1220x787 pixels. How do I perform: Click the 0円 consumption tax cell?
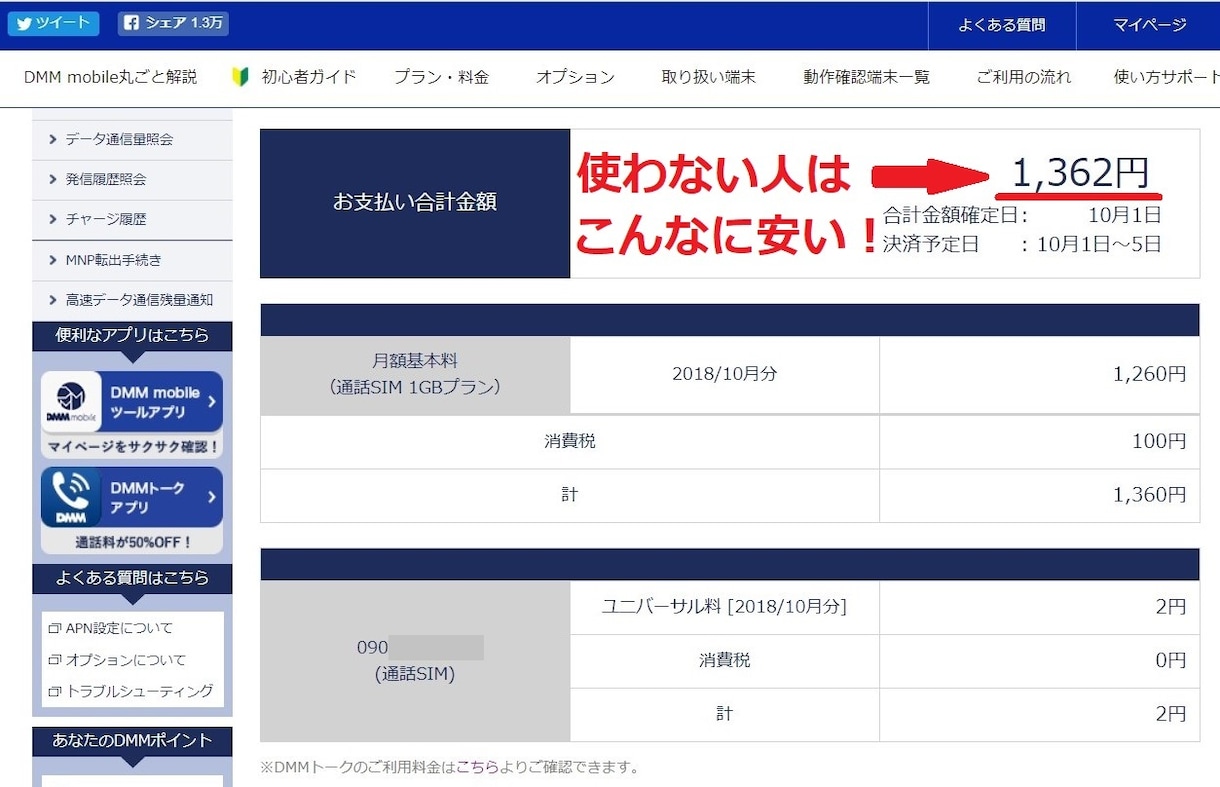click(x=1040, y=661)
